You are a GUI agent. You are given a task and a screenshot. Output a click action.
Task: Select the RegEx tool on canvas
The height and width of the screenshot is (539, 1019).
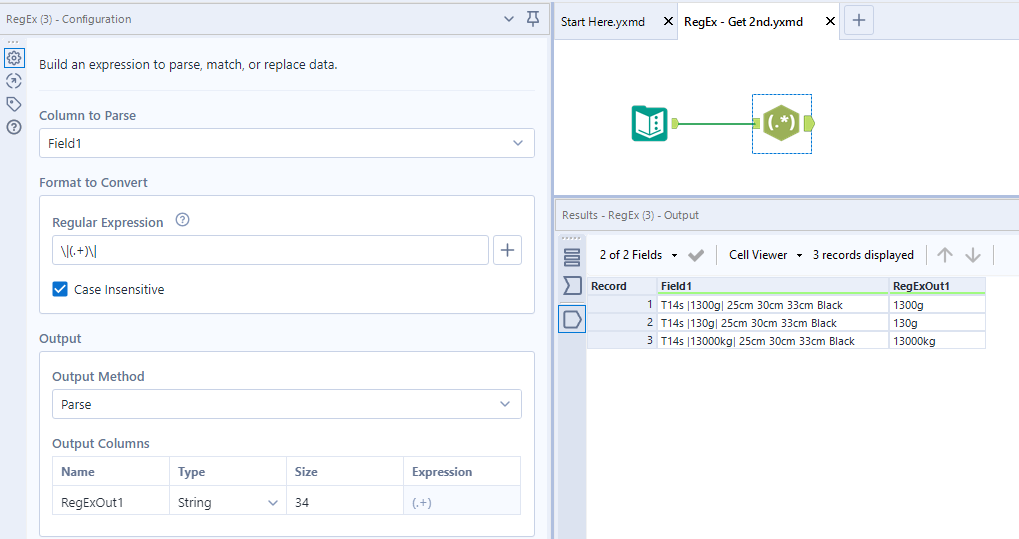(x=780, y=124)
